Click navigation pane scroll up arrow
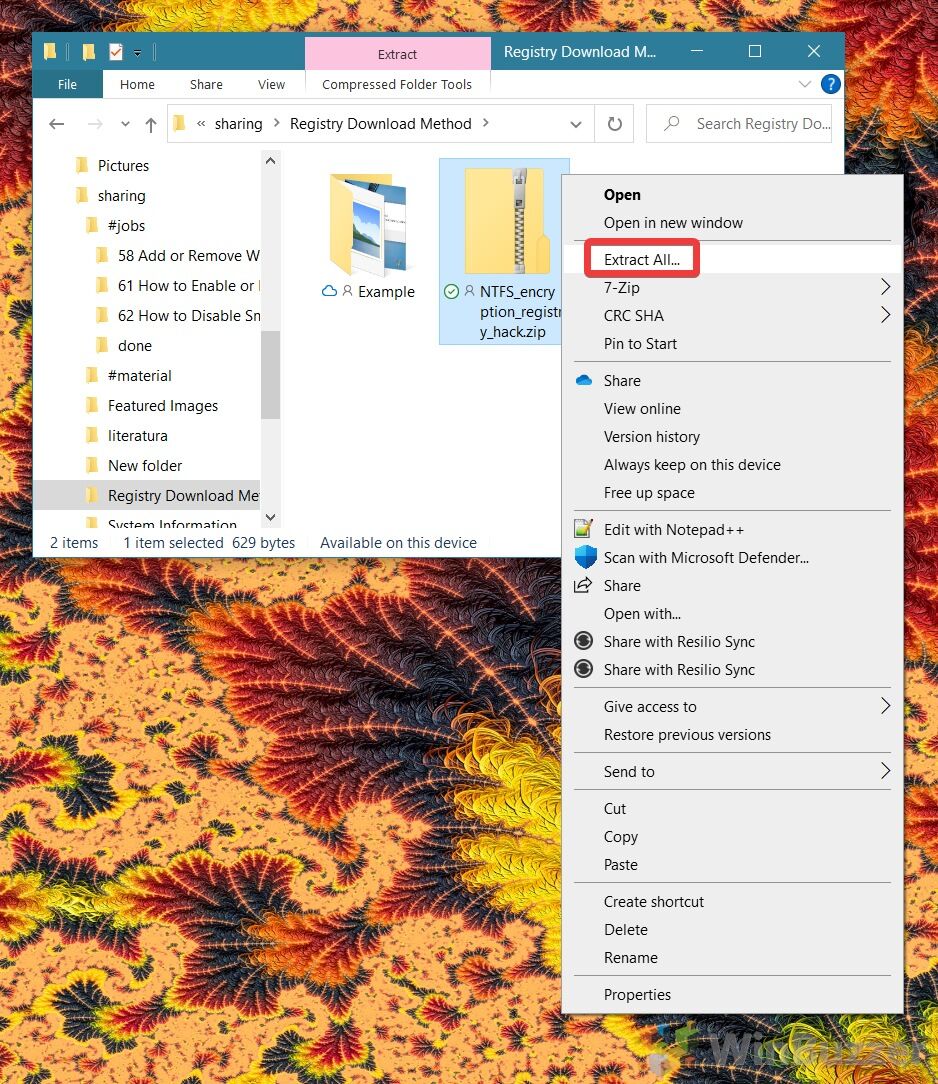Screen dimensions: 938x1084 (x=270, y=160)
